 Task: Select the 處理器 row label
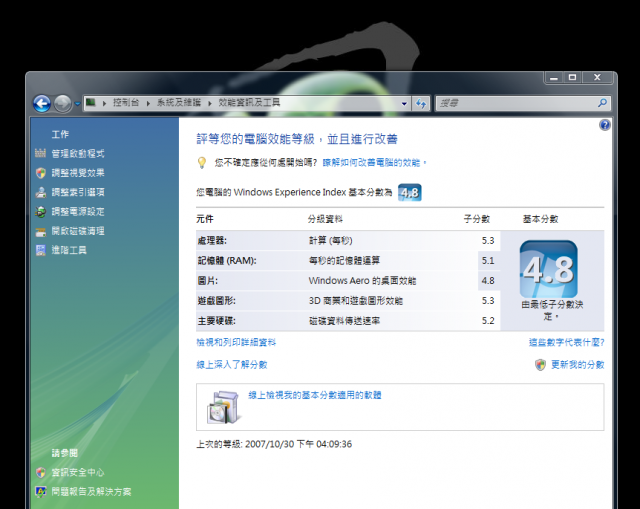pyautogui.click(x=212, y=241)
